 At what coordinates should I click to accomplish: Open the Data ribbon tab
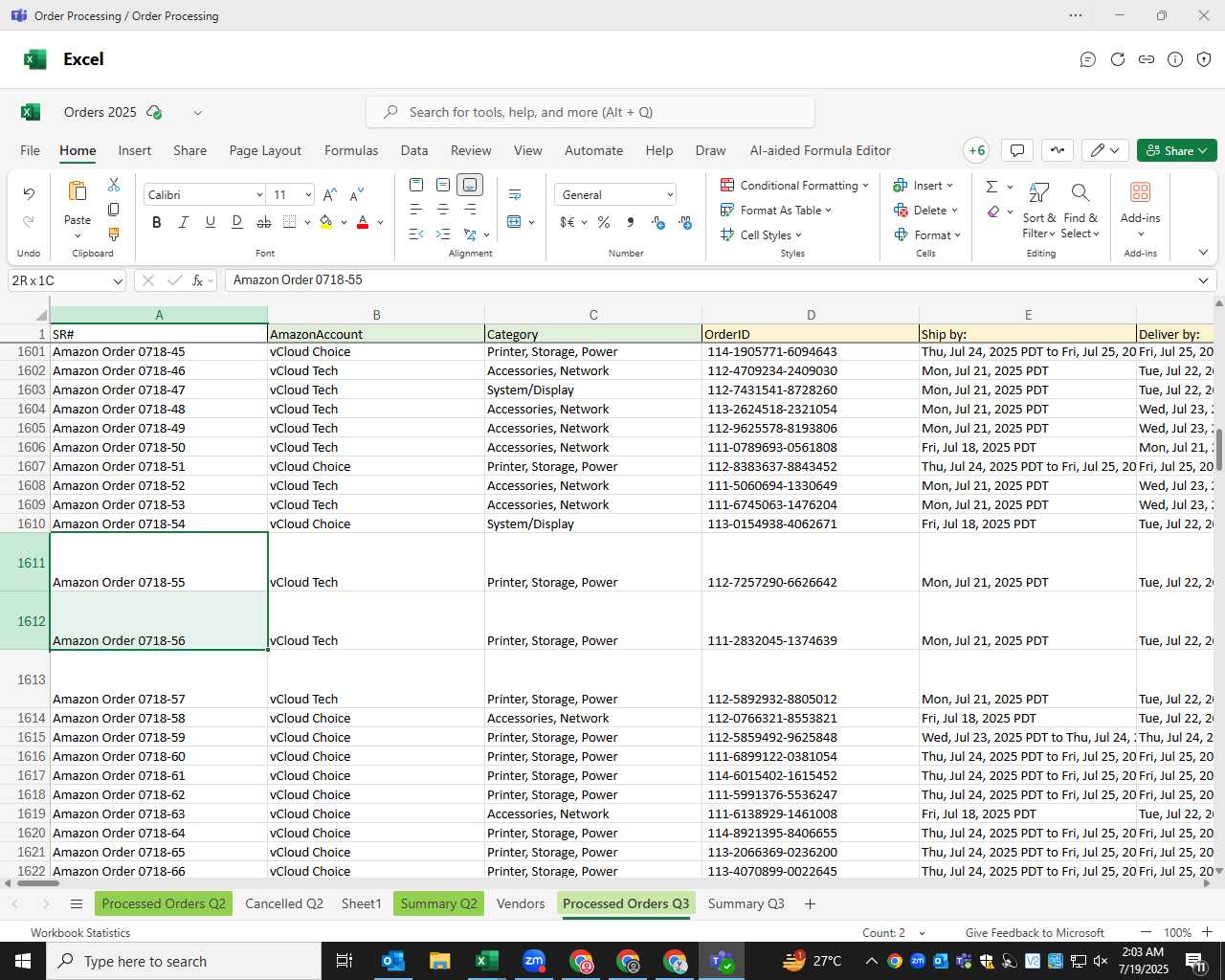(414, 150)
